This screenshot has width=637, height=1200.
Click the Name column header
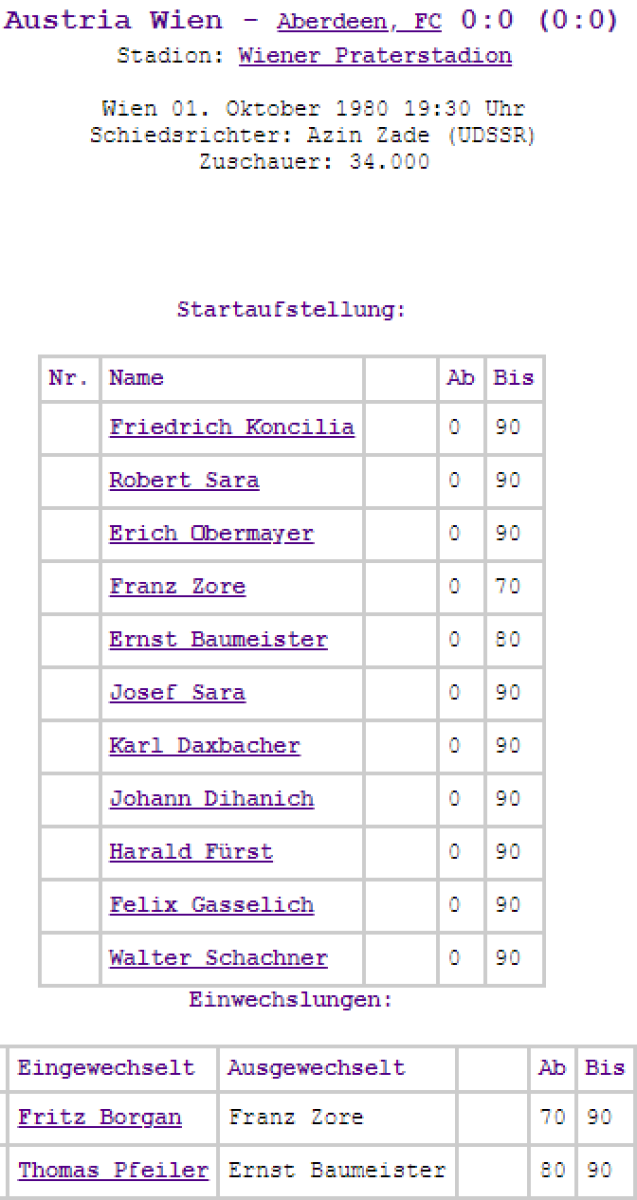[x=136, y=378]
